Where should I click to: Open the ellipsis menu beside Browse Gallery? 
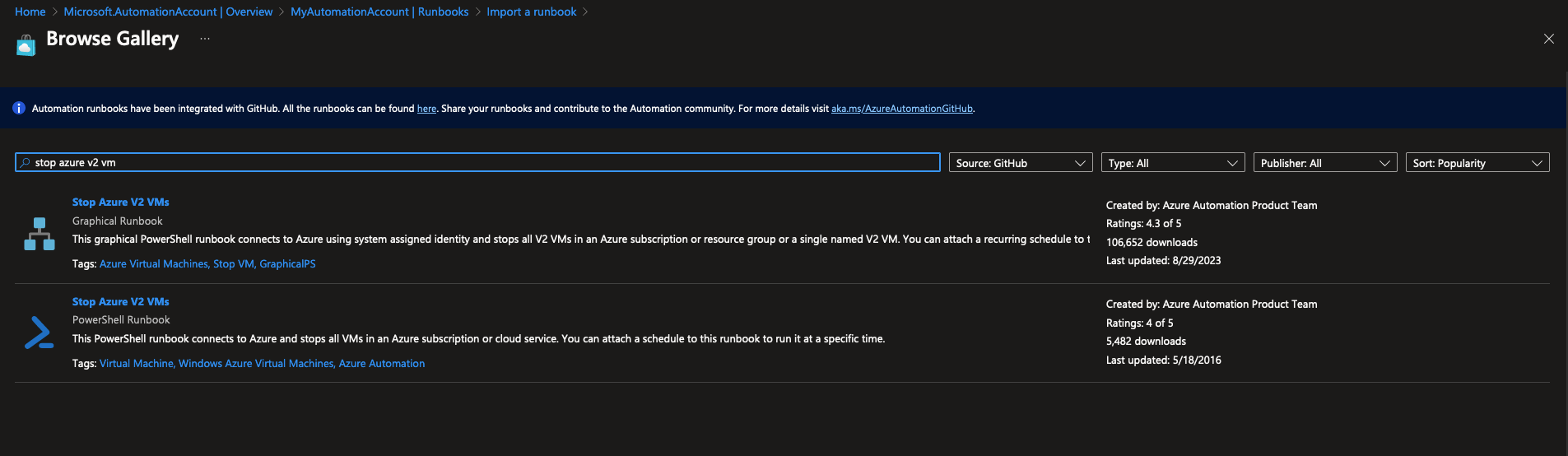coord(205,39)
